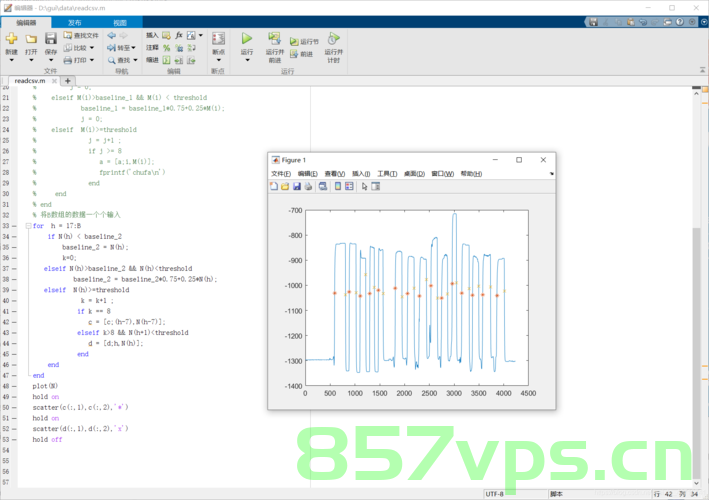This screenshot has height=500, width=709.
Task: Switch to the View (视图) tab
Action: tap(120, 23)
